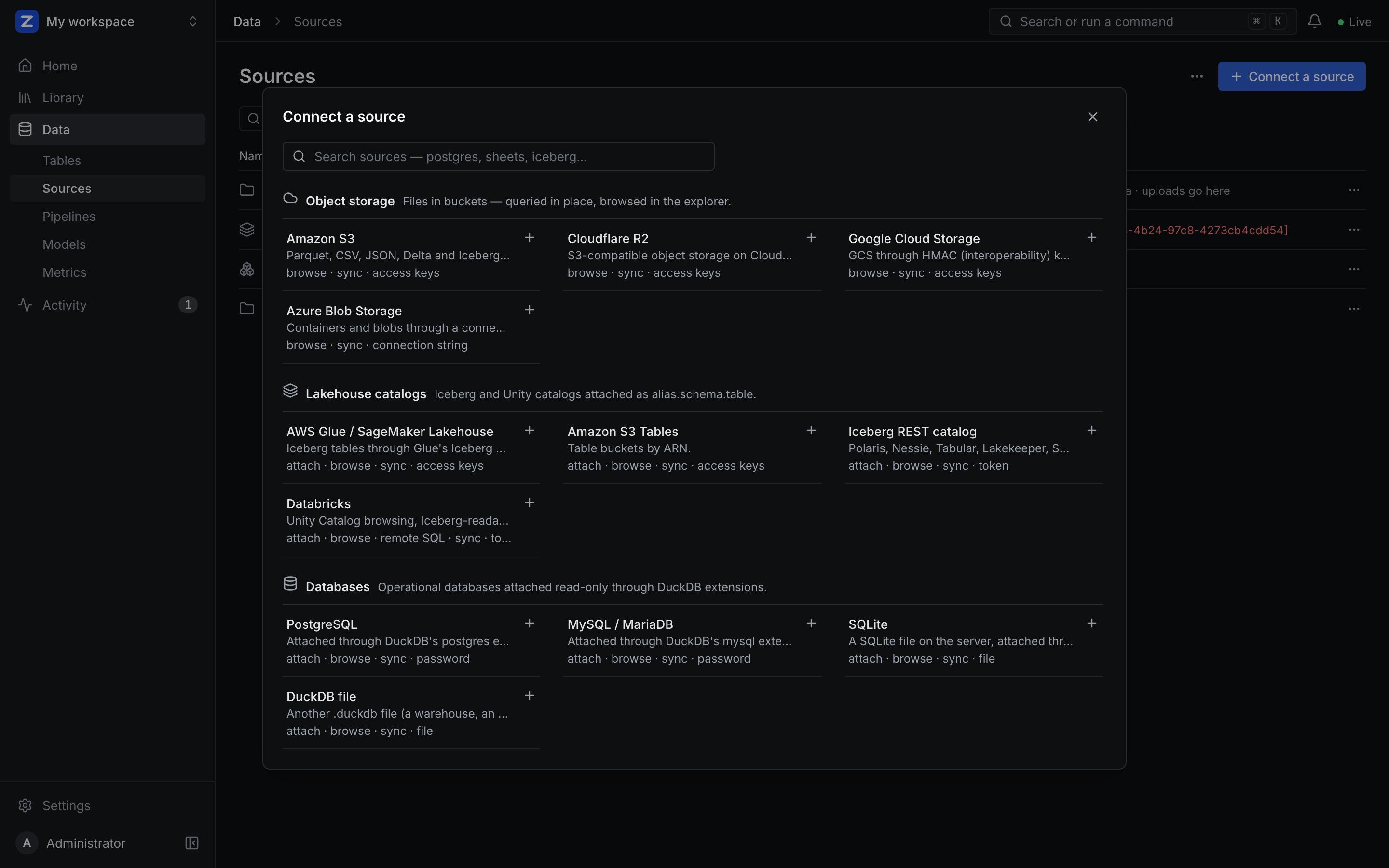Select the Databricks source title
Image resolution: width=1389 pixels, height=868 pixels.
(318, 503)
